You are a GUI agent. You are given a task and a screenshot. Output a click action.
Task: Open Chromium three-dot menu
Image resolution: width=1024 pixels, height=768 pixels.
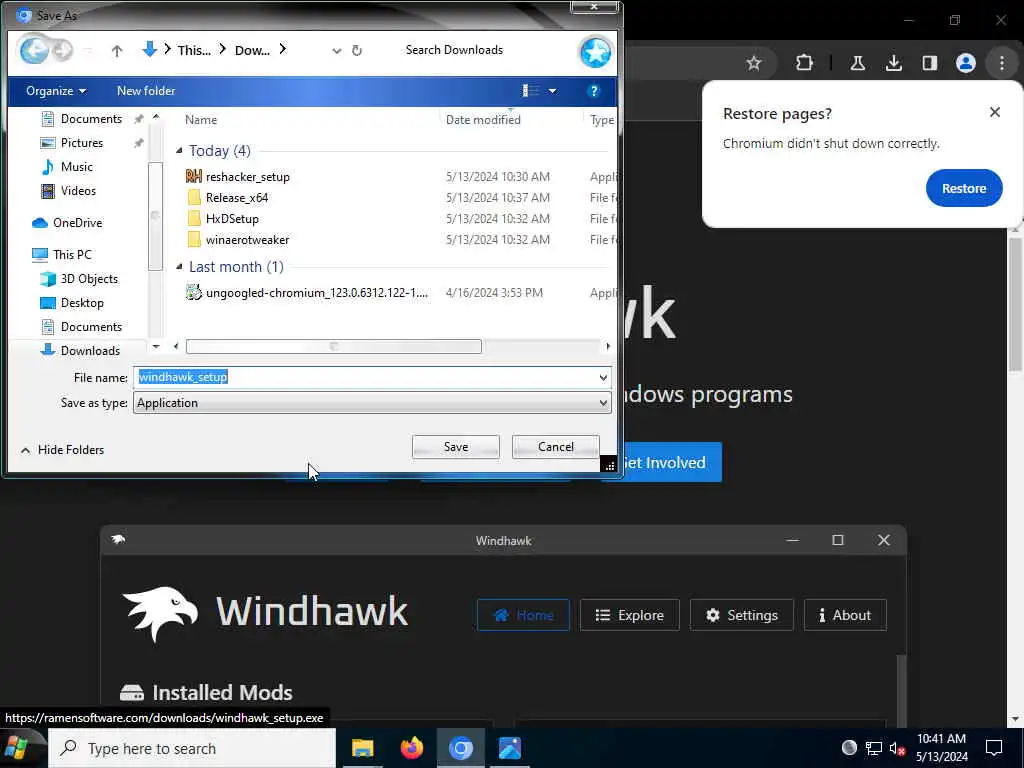coord(1002,63)
